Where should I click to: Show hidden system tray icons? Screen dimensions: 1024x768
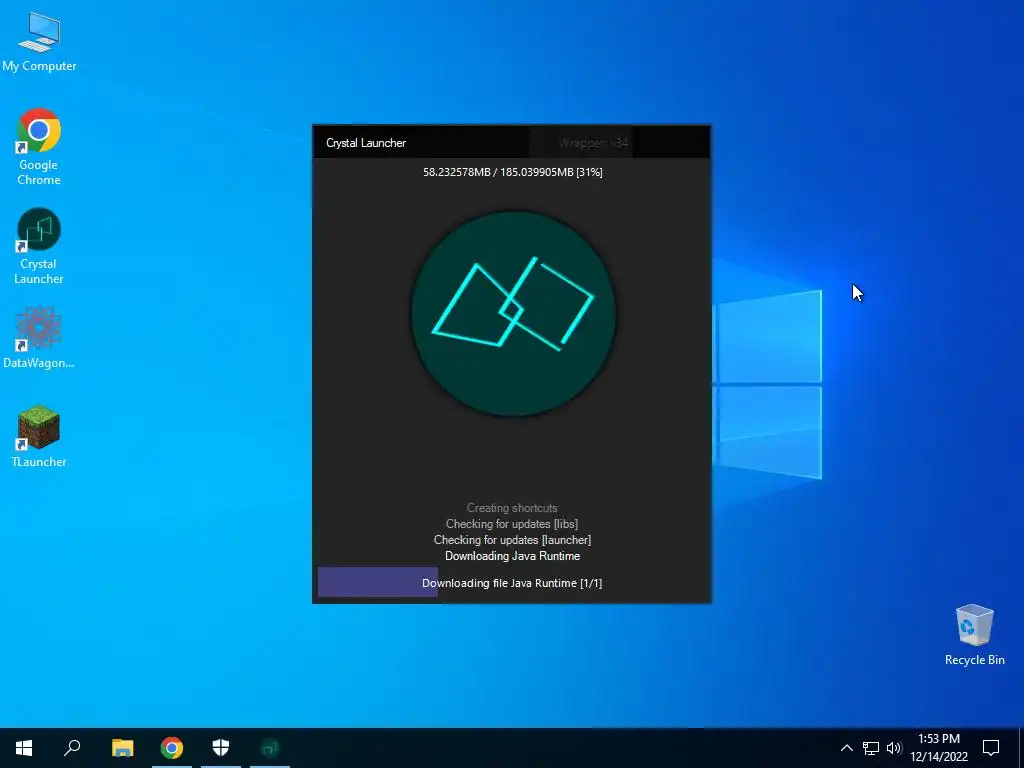coord(846,748)
